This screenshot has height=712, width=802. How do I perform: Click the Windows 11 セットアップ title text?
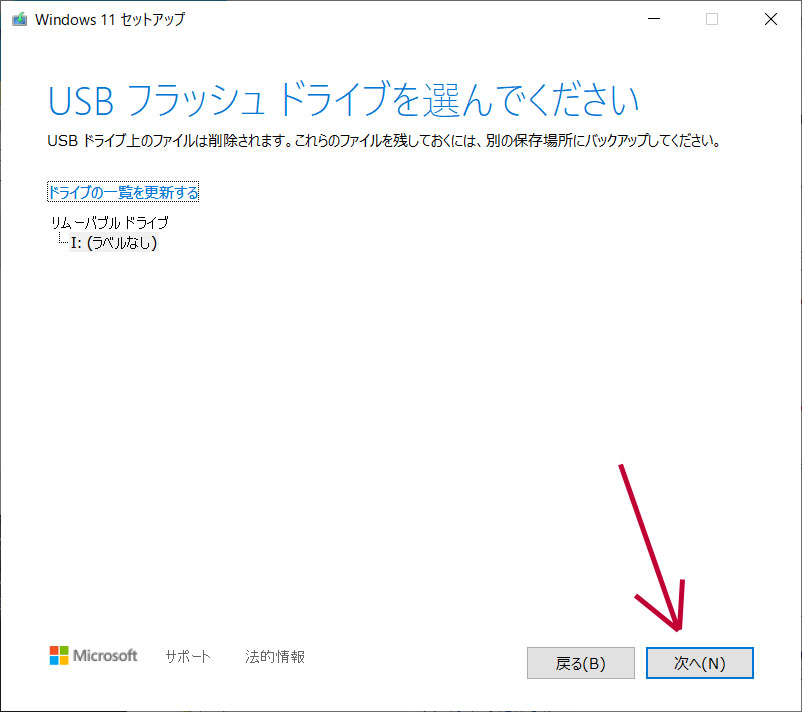point(110,20)
